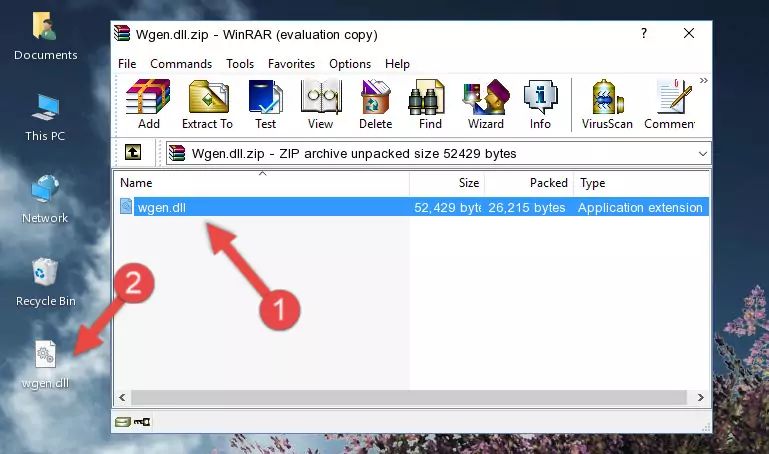Open the Tools menu
Viewport: 769px width, 454px height.
click(x=240, y=64)
